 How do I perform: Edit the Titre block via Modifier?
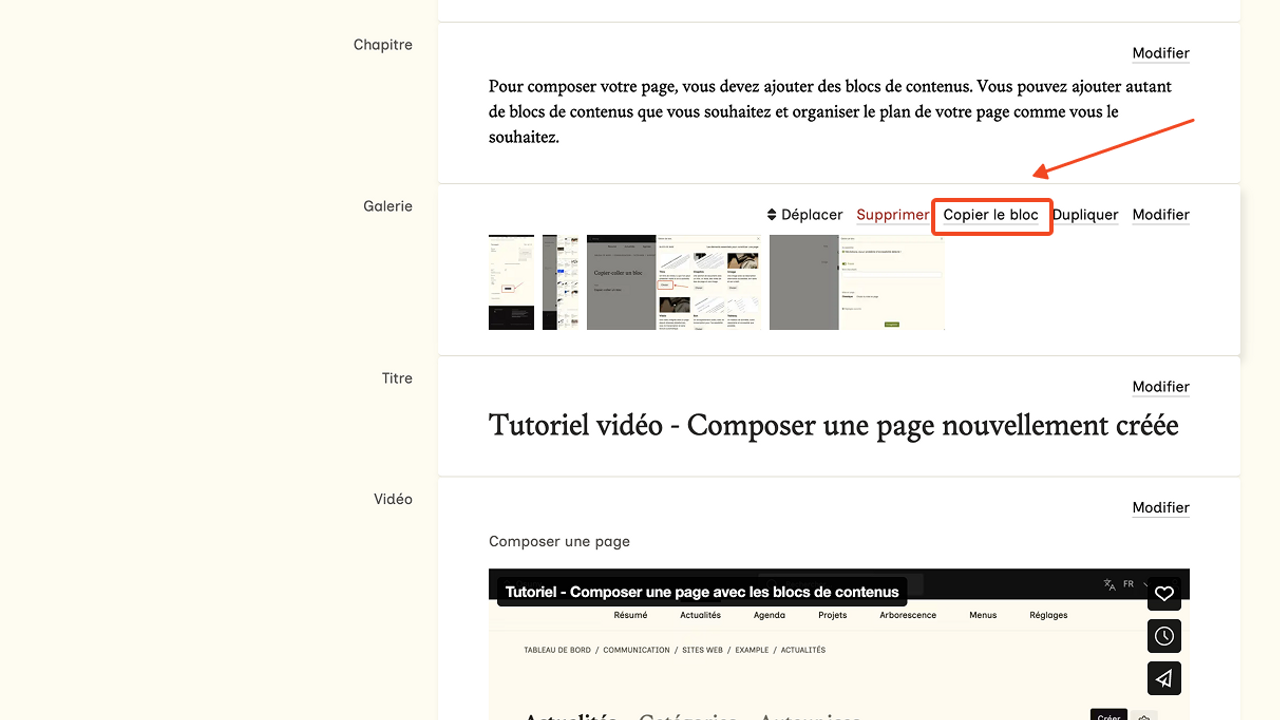click(x=1160, y=387)
